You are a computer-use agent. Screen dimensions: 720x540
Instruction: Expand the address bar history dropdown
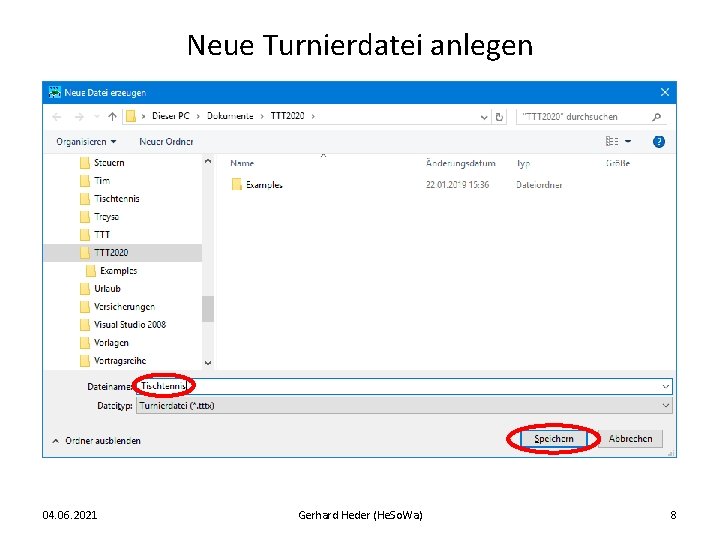484,117
